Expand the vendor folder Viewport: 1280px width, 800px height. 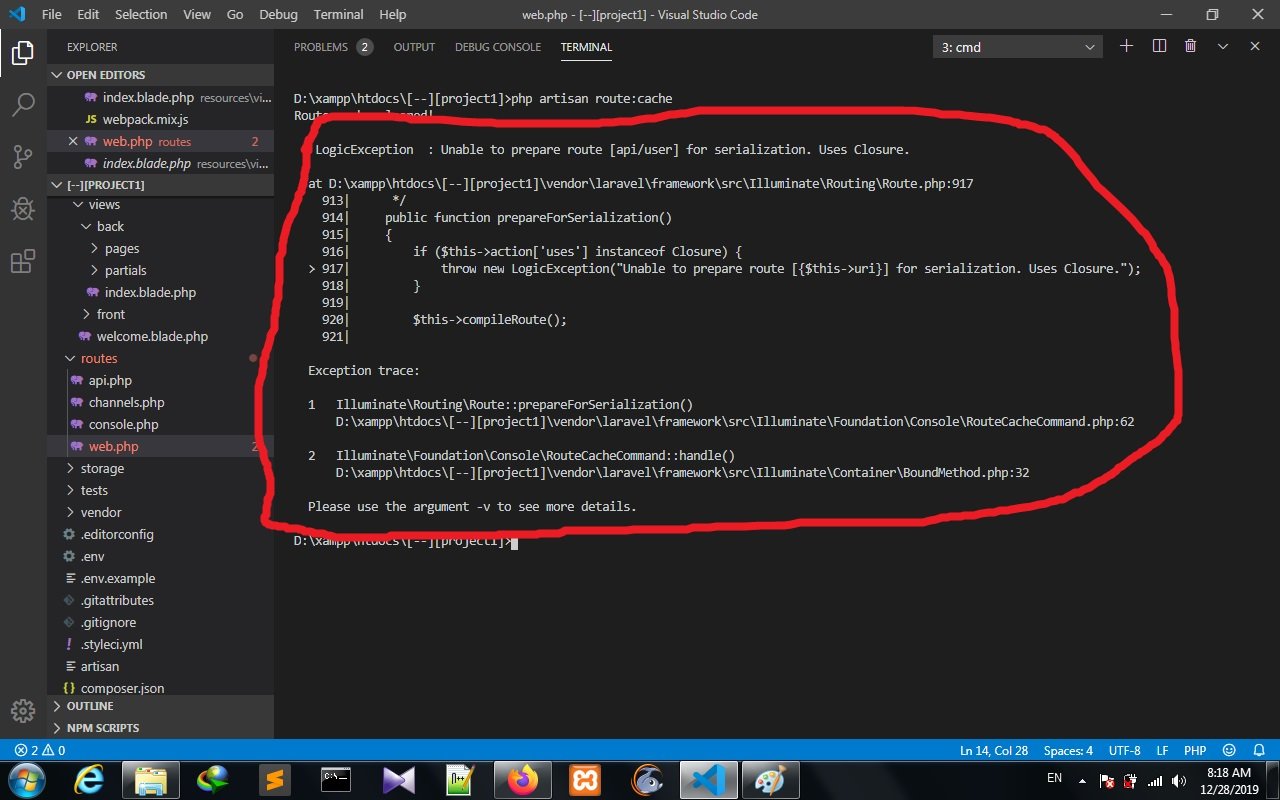160,512
